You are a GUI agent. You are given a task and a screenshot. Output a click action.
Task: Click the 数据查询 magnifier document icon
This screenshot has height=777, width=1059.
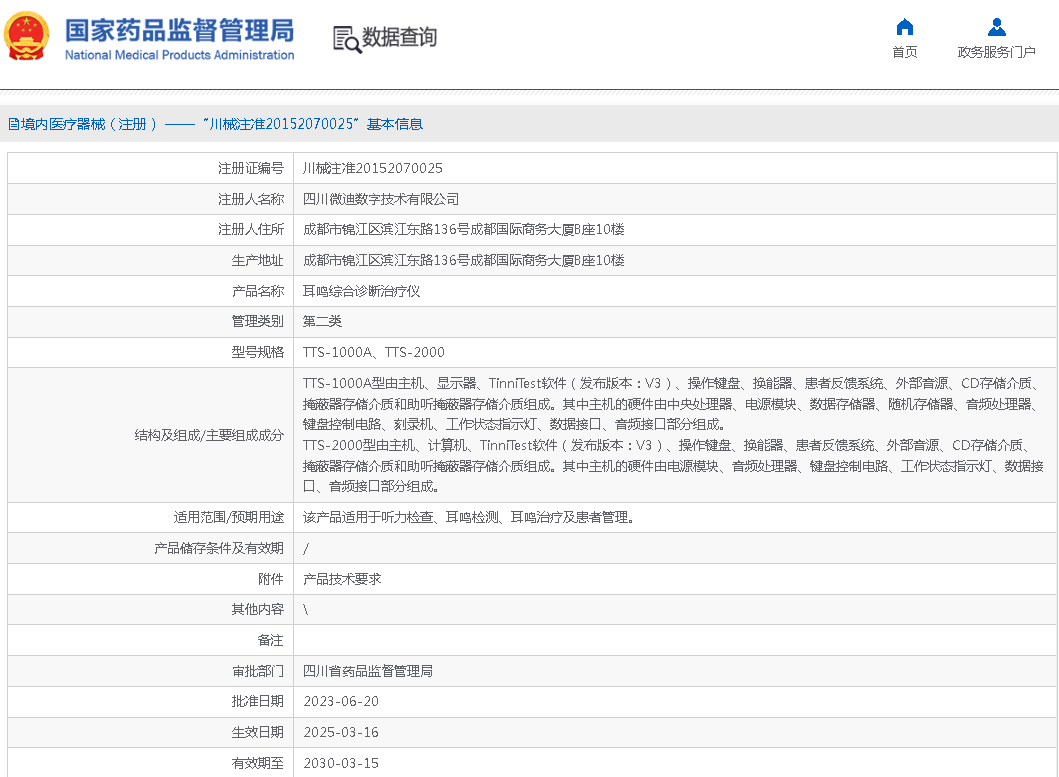[346, 39]
